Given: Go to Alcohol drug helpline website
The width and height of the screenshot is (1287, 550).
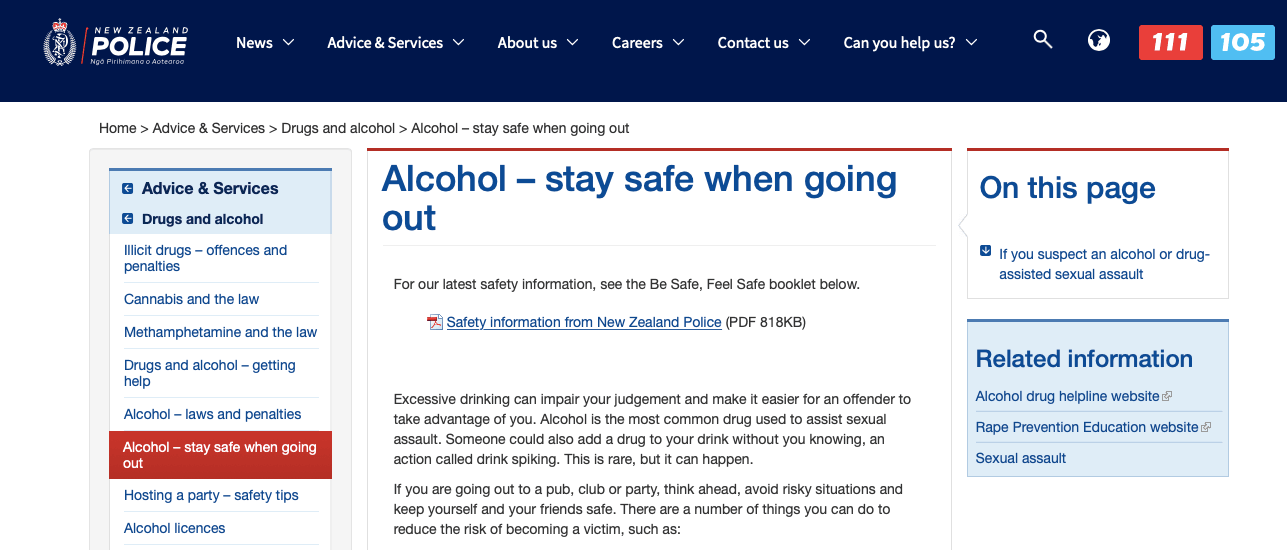Looking at the screenshot, I should tap(1067, 396).
